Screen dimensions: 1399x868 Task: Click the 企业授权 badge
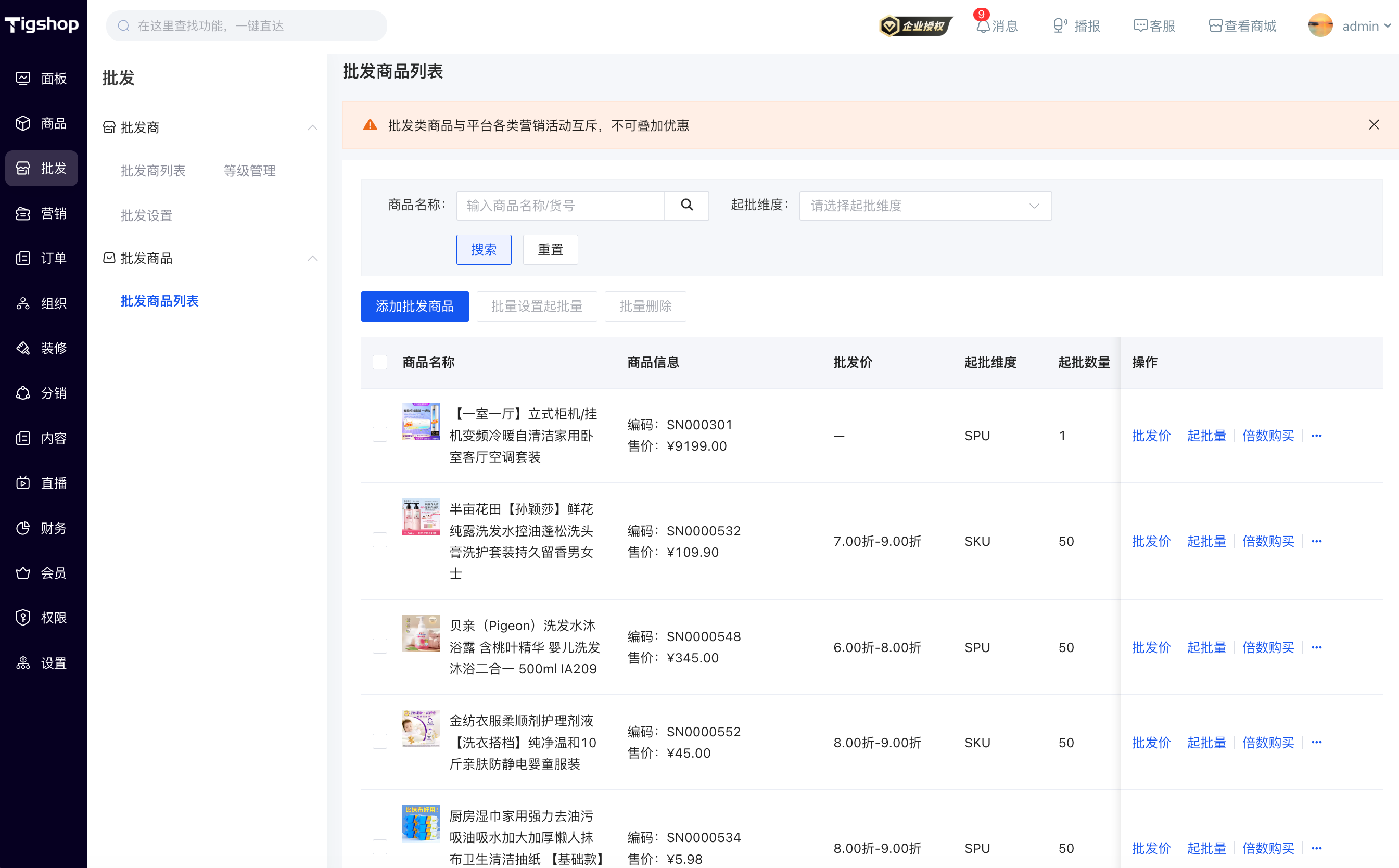click(x=915, y=26)
